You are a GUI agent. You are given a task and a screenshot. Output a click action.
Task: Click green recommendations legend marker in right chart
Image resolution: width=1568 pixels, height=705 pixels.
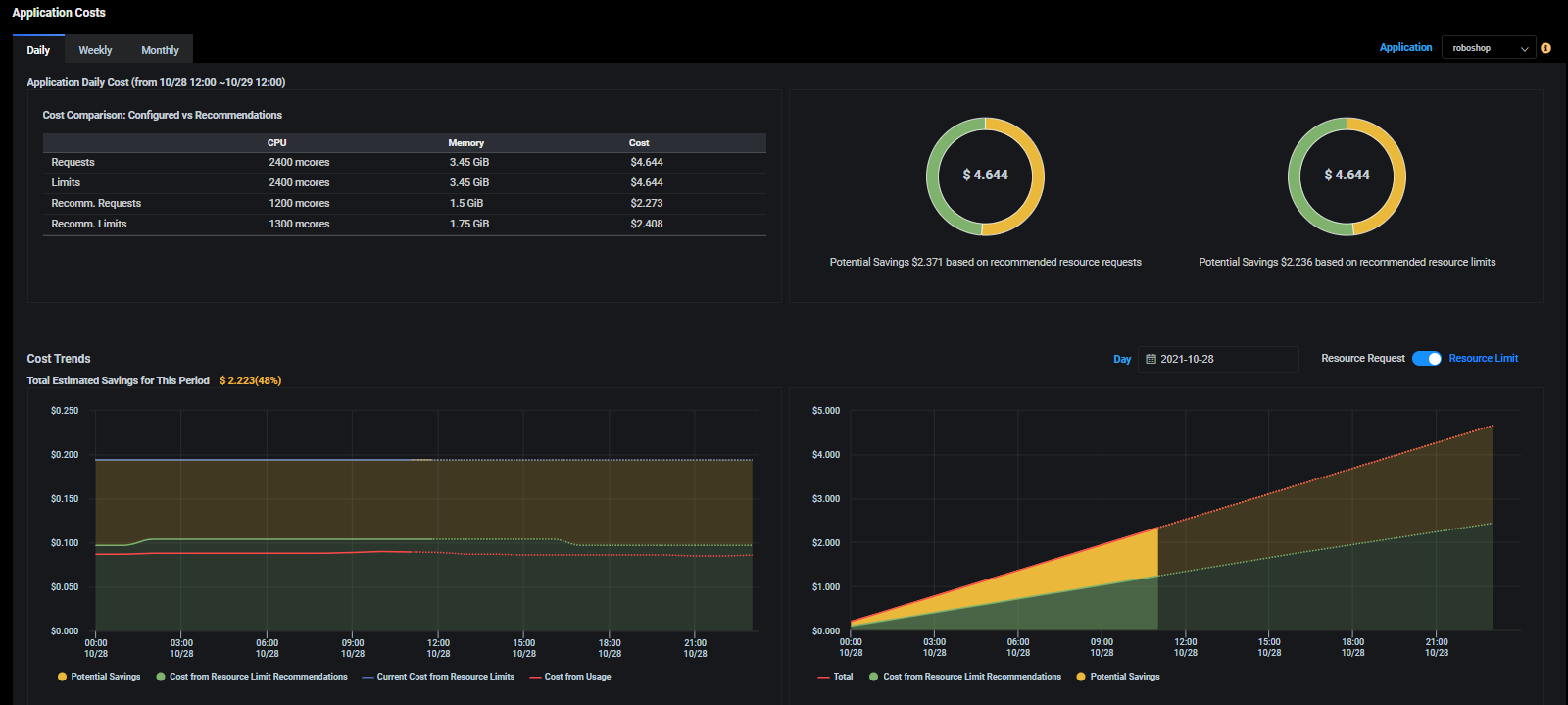[873, 677]
